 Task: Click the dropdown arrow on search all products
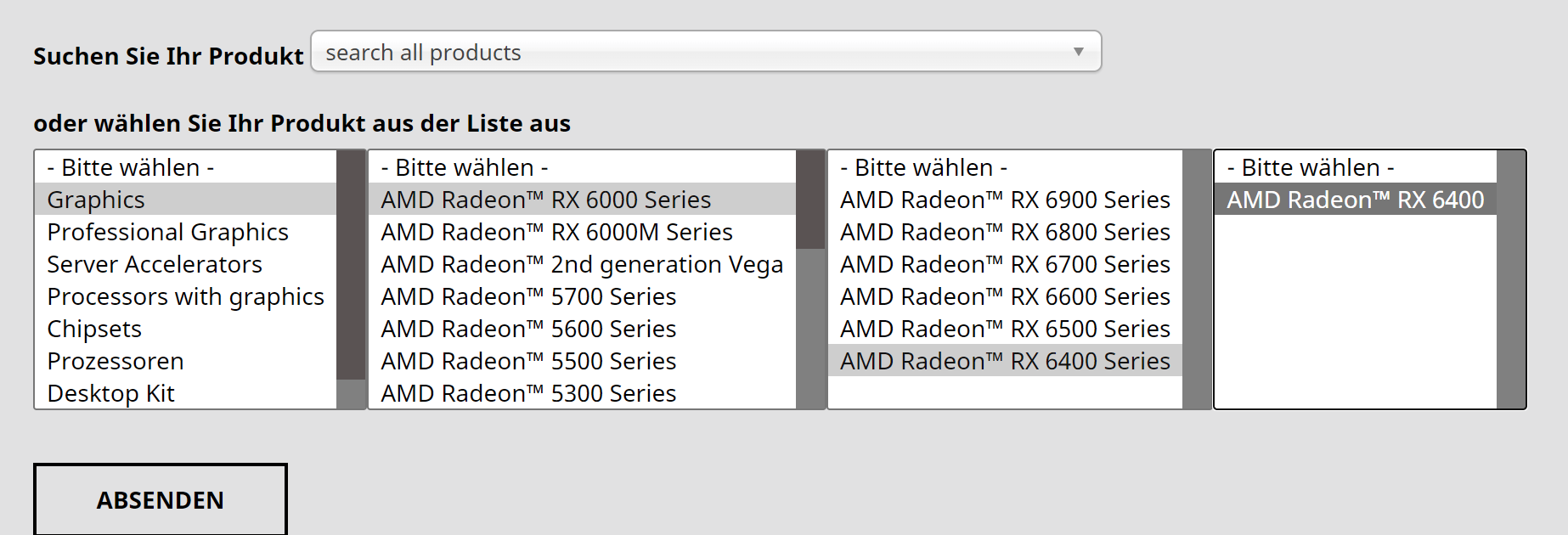pyautogui.click(x=1079, y=51)
